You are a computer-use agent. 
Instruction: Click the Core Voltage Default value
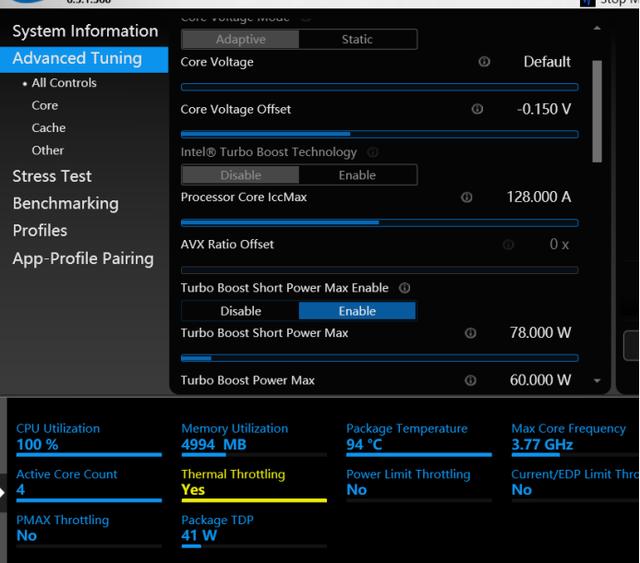point(547,62)
